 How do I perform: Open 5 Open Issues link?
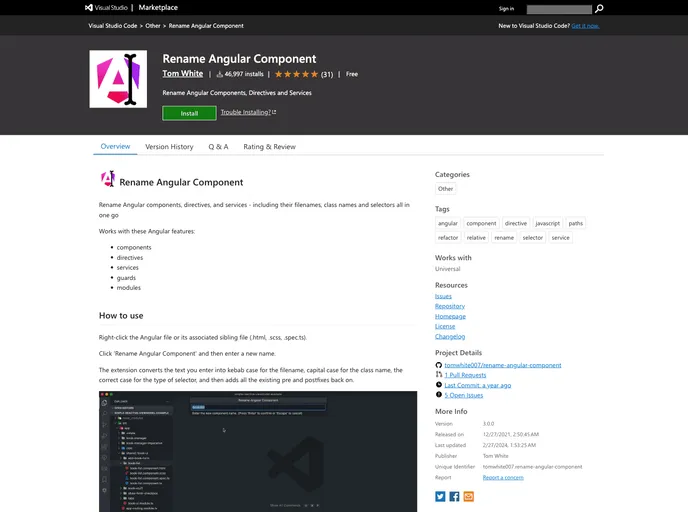(x=463, y=395)
